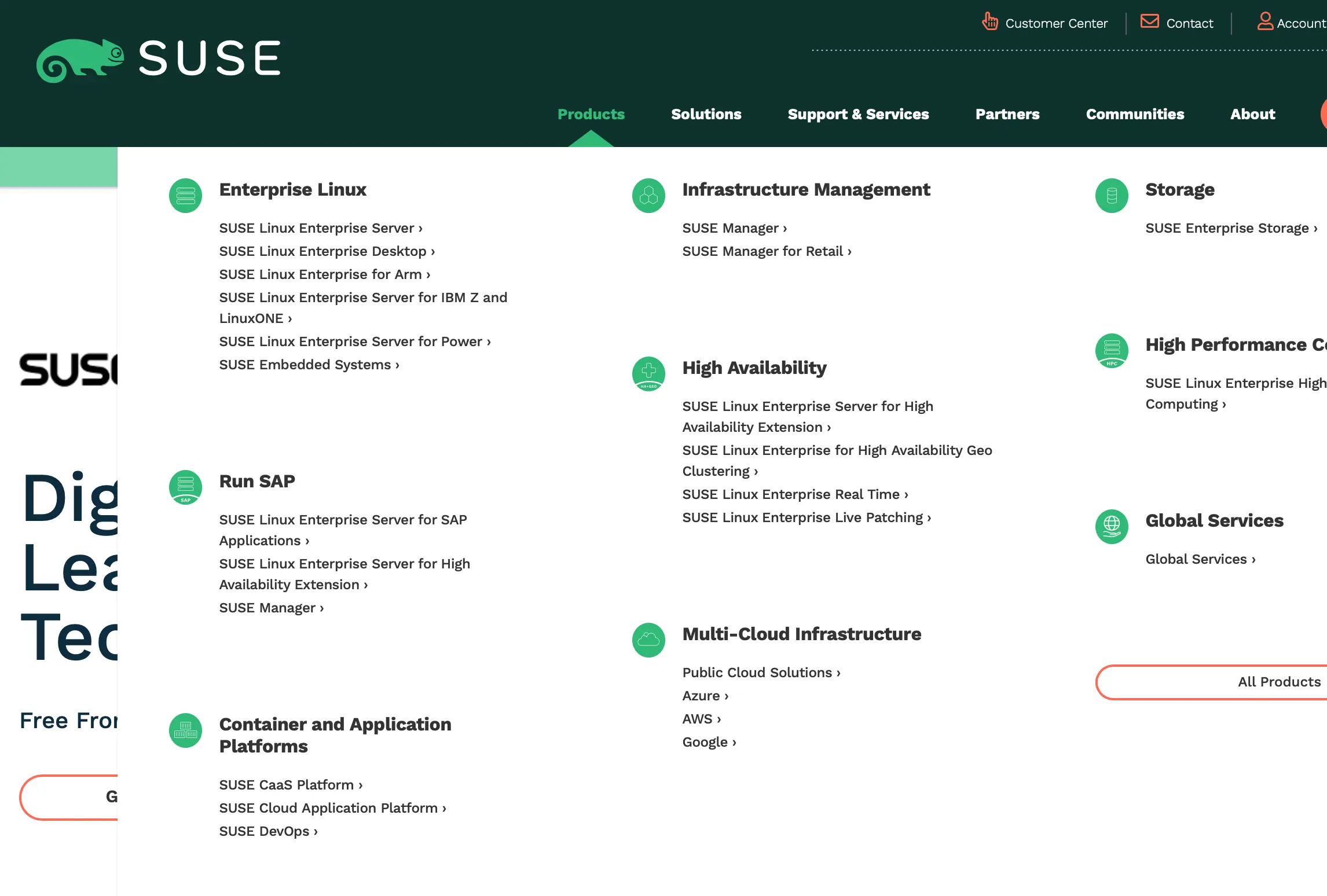Click the Run SAP icon

(x=185, y=487)
